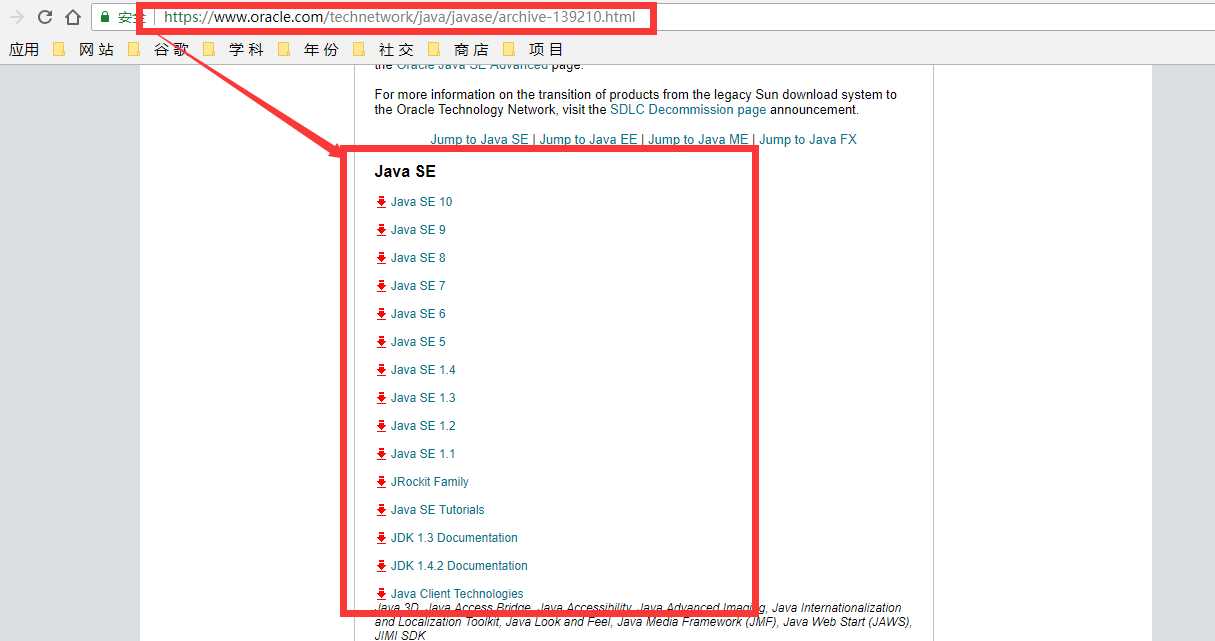This screenshot has width=1215, height=641.
Task: Open the 项目 bookmark folder
Action: 534,49
